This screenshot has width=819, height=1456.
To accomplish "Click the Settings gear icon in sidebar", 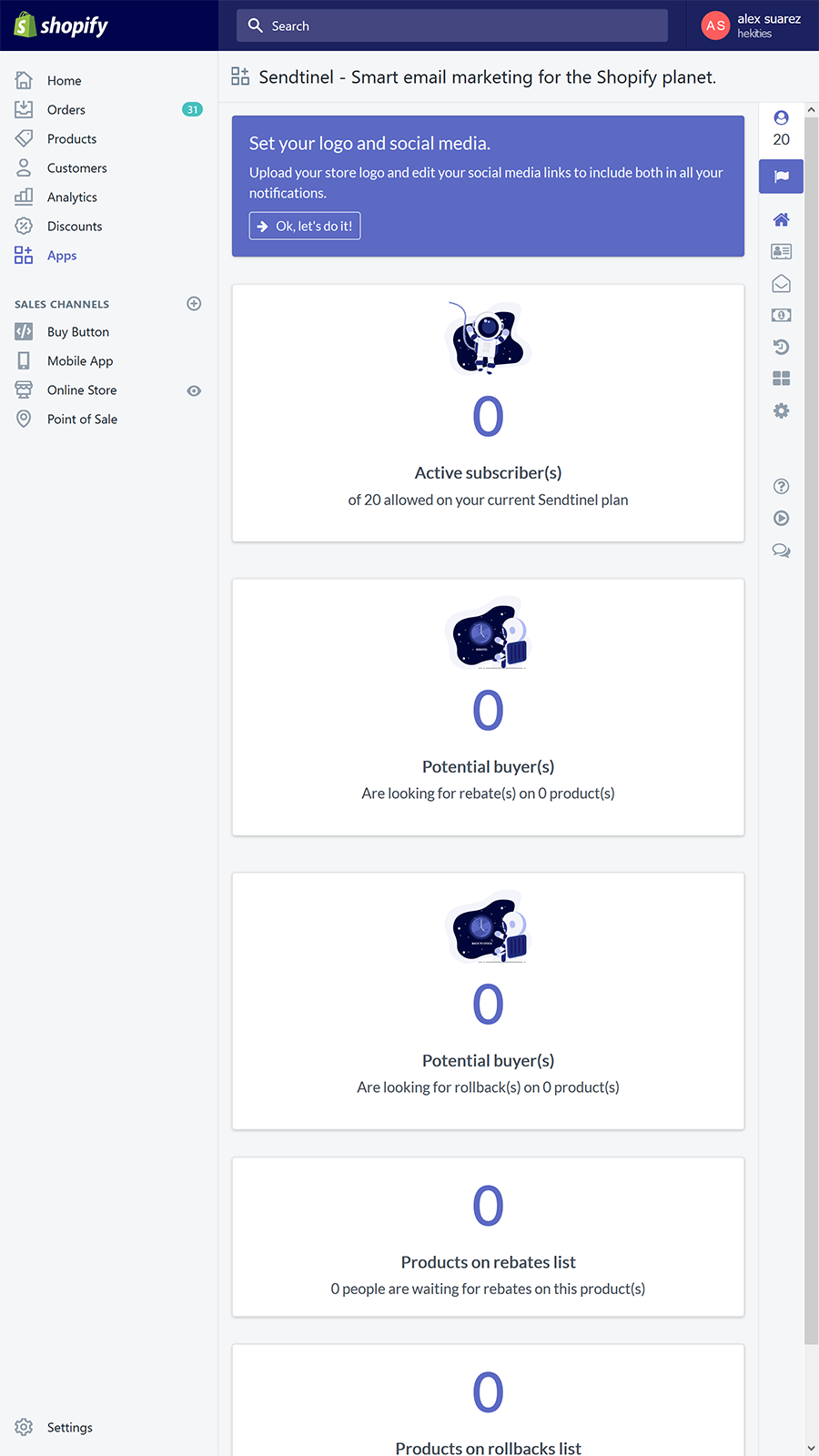I will (x=24, y=1427).
